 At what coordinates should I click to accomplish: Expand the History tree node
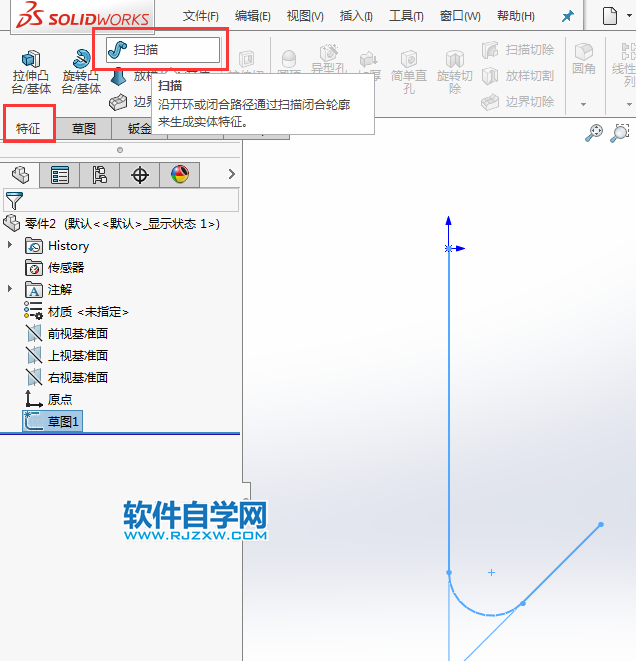(x=10, y=245)
